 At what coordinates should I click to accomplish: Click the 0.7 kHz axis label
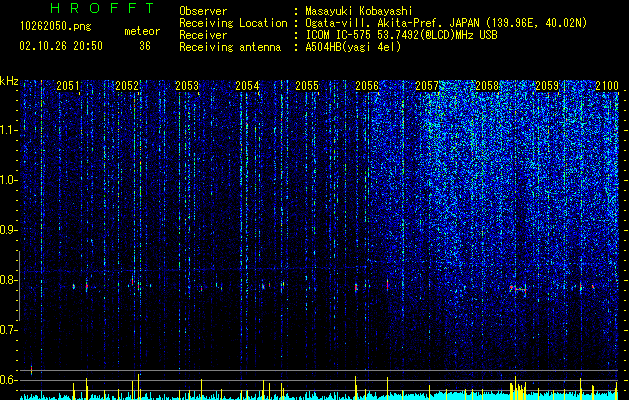click(8, 330)
